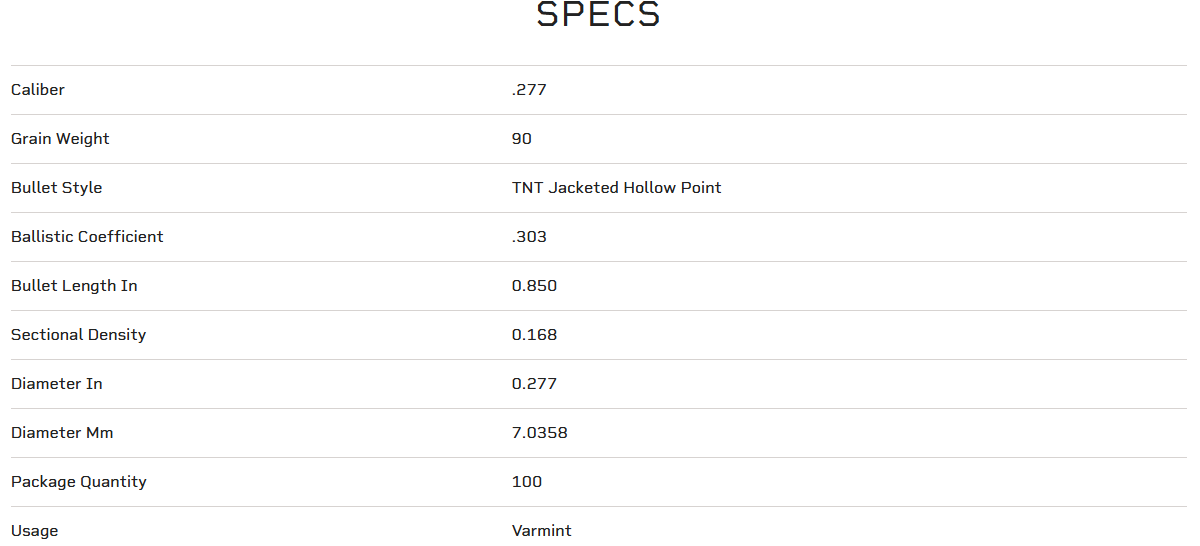Select the Diameter In label
This screenshot has width=1200, height=546.
[56, 384]
